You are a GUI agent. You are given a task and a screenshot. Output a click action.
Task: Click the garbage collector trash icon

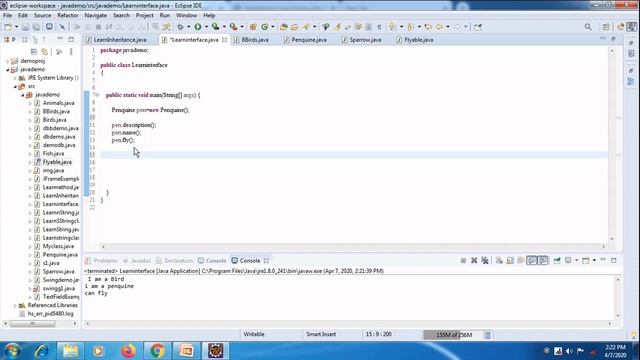(x=488, y=335)
